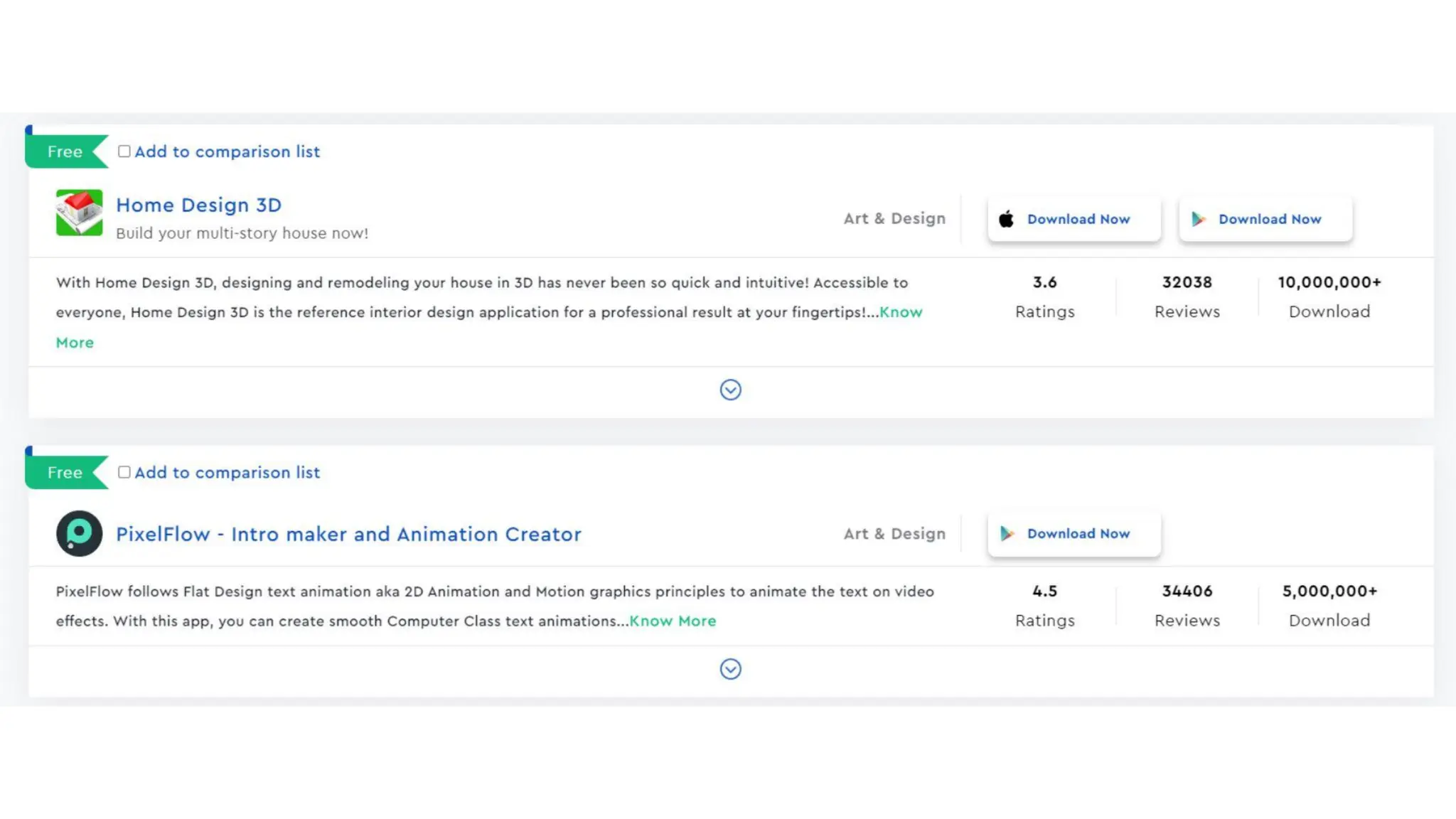Expand PixelFlow card details chevron
This screenshot has width=1456, height=819.
click(x=730, y=669)
